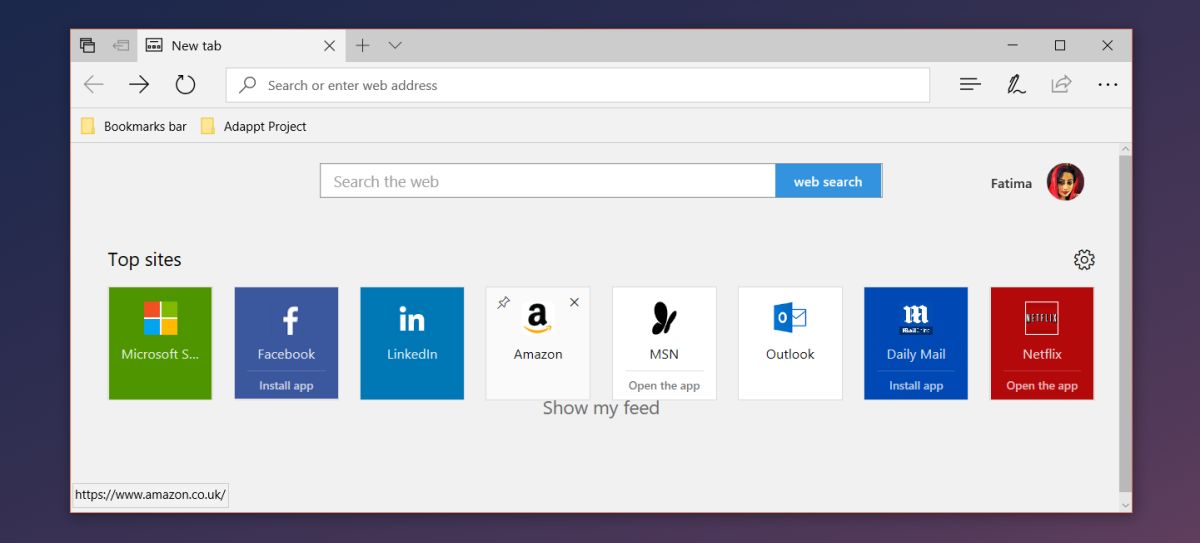Go back to previous page
Screen dimensions: 1200x543
(94, 85)
